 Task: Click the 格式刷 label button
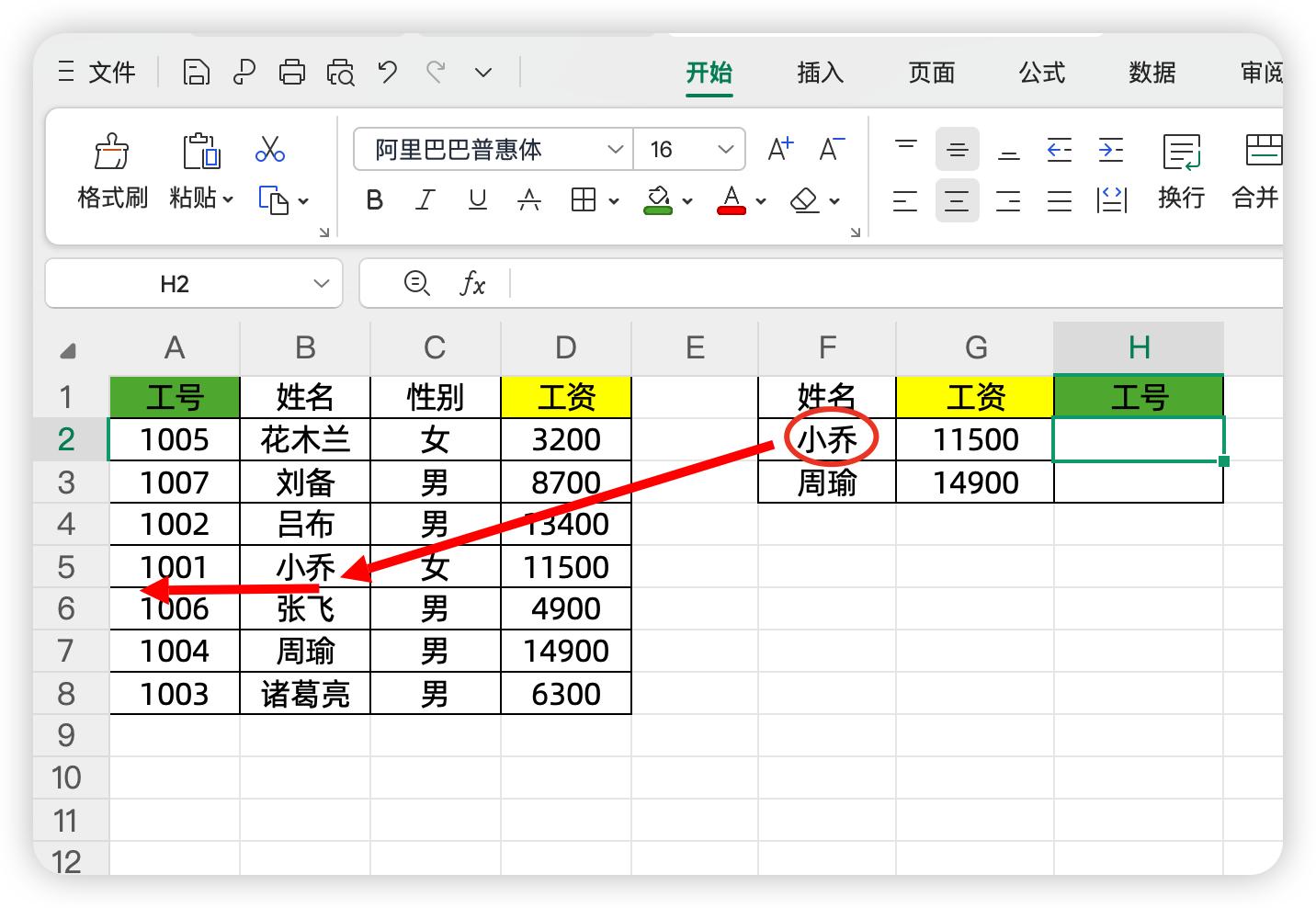click(x=112, y=198)
